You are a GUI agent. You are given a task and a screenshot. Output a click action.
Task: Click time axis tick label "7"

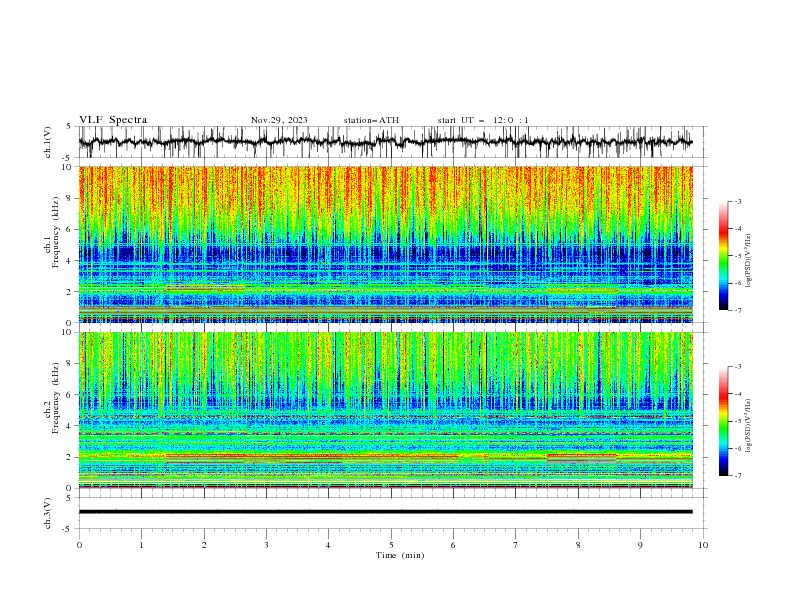[516, 545]
